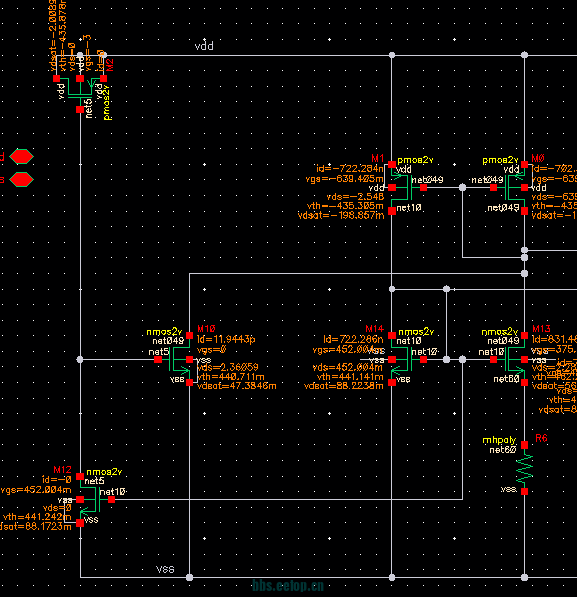Viewport: 577px width, 597px height.
Task: Click the M14 vdsat annotation text
Action: coord(344,386)
